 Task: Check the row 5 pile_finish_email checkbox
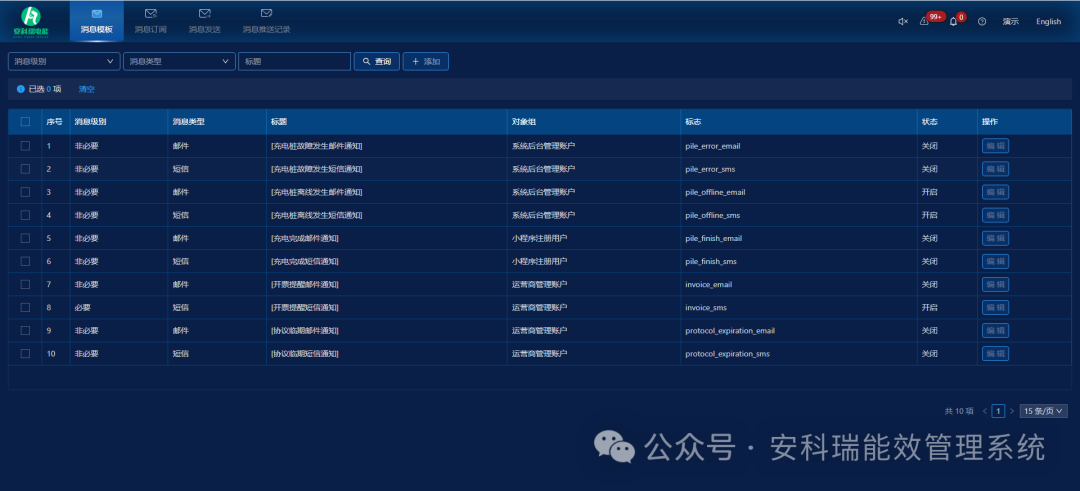[x=25, y=238]
